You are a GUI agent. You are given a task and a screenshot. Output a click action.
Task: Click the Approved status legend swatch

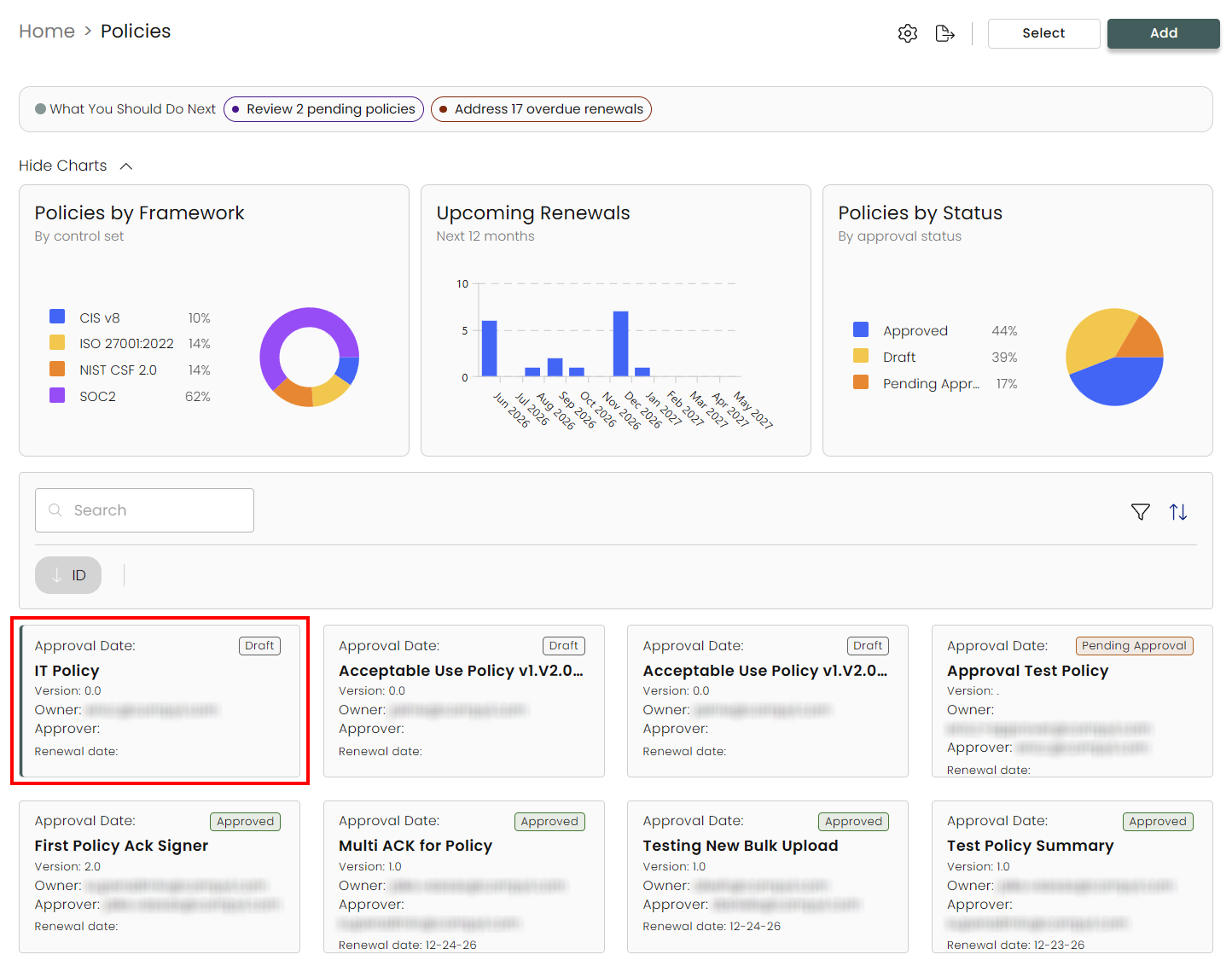(x=861, y=329)
